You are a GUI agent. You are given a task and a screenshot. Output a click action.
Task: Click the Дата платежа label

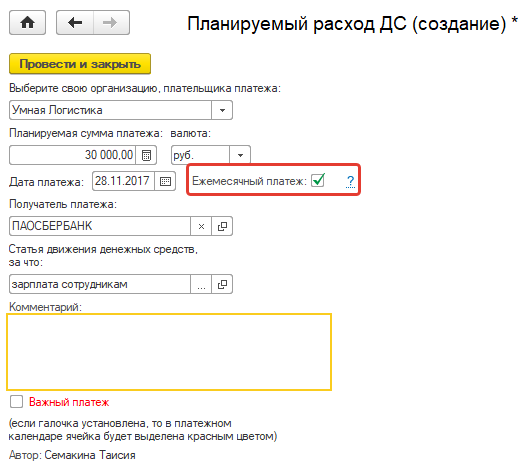click(46, 182)
